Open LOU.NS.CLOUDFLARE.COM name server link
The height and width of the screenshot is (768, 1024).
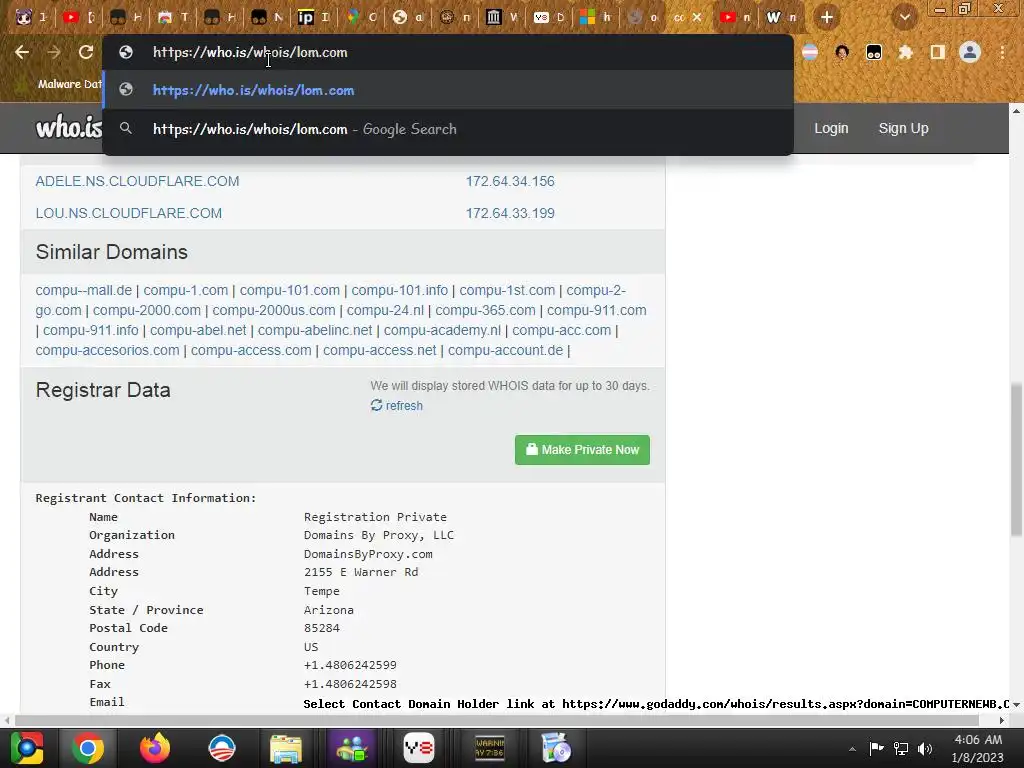(x=129, y=213)
